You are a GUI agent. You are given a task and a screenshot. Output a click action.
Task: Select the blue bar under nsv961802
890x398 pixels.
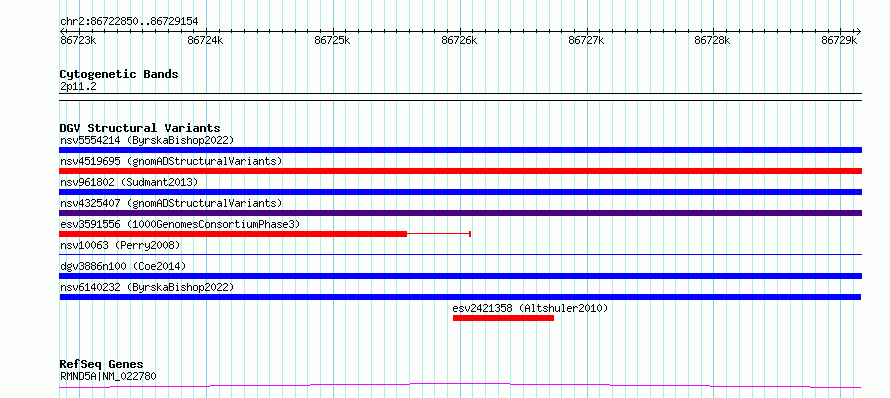460,192
